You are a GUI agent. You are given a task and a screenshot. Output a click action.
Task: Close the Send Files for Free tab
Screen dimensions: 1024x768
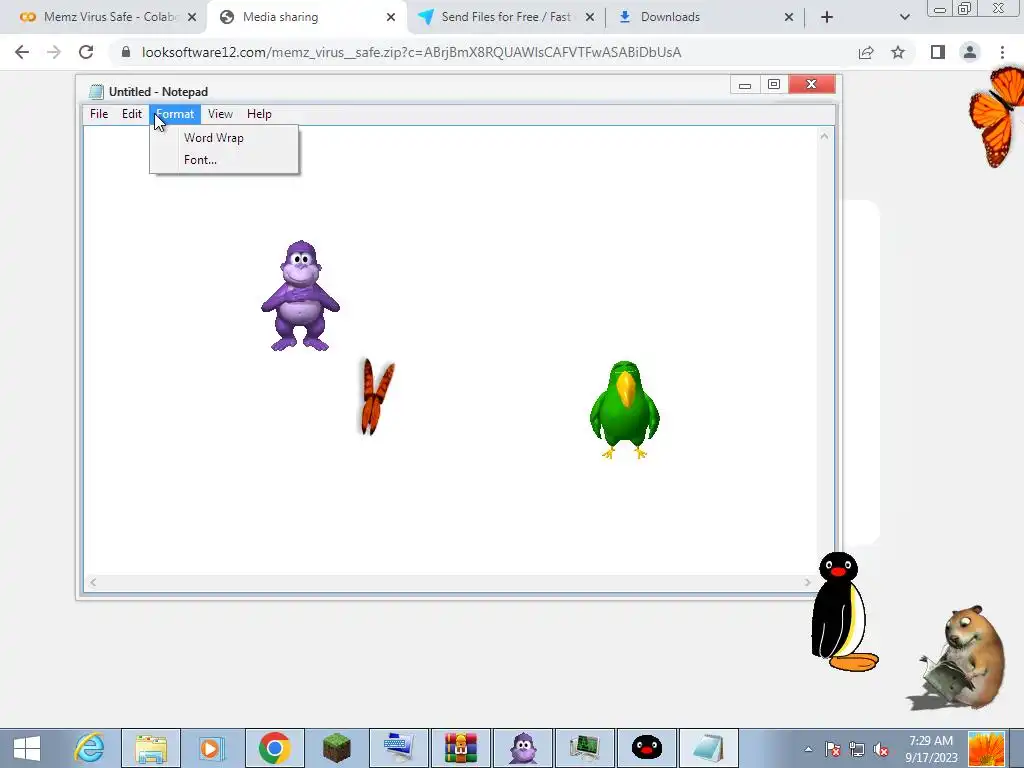(590, 17)
